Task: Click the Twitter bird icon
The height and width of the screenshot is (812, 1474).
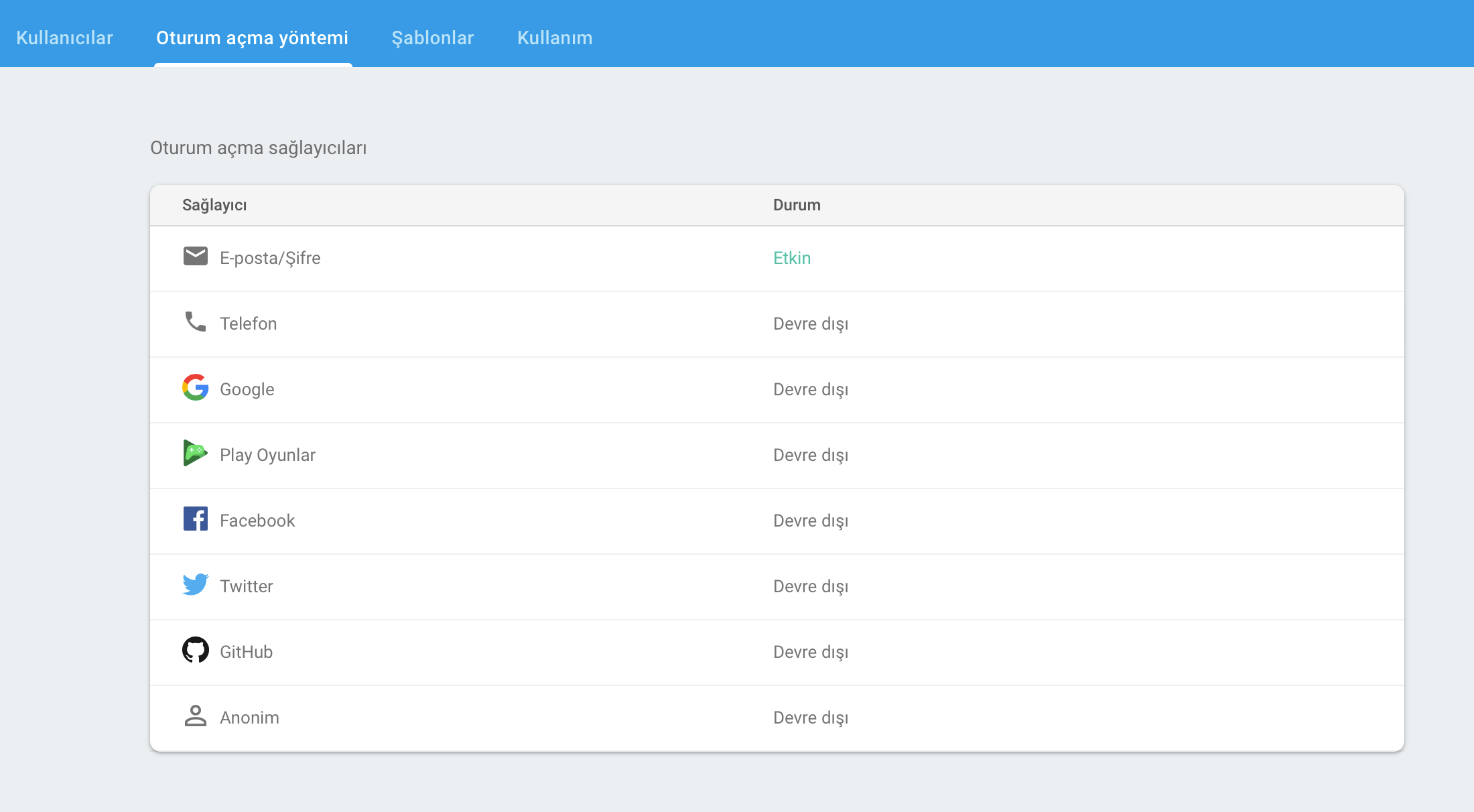Action: point(196,584)
